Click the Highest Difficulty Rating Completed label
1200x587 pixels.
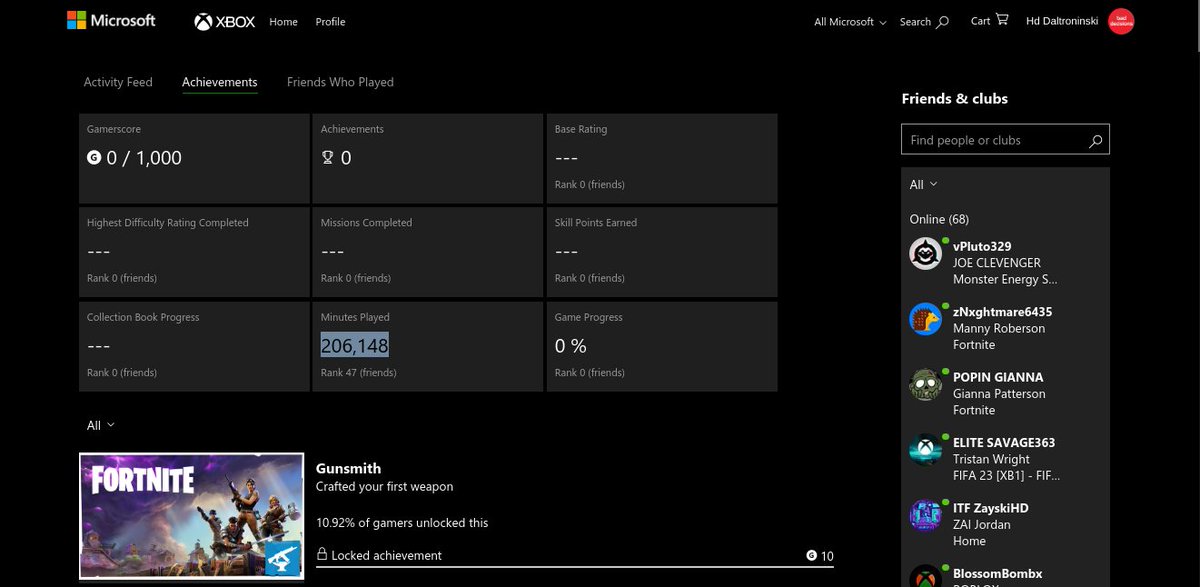click(x=168, y=223)
